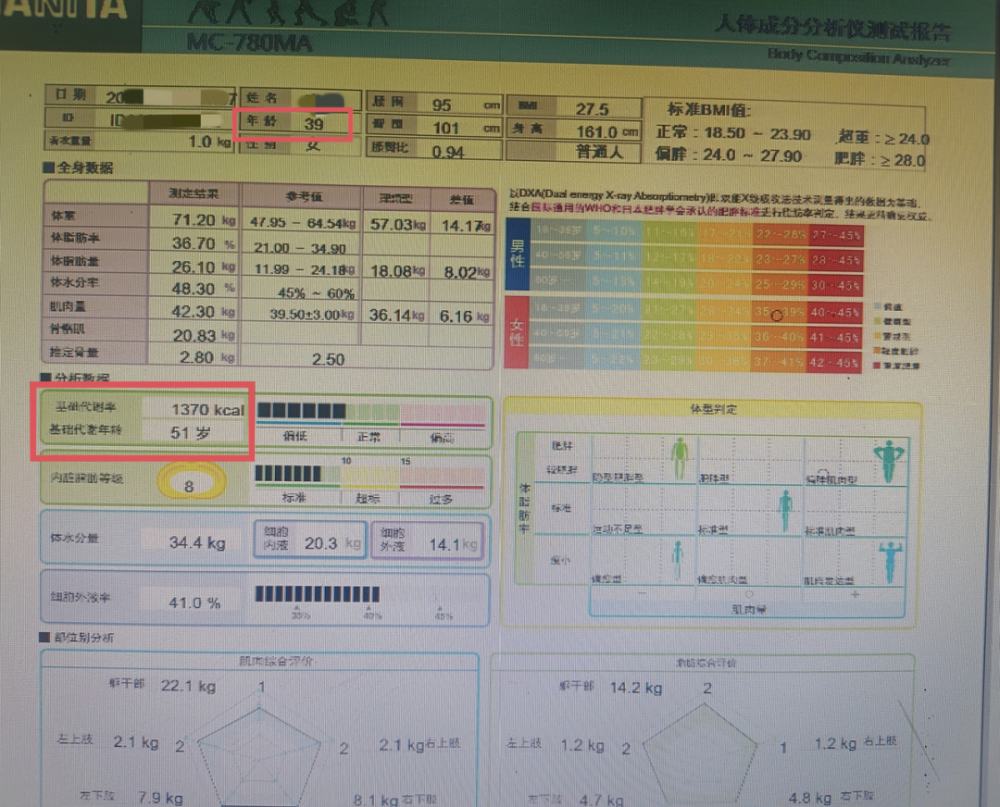Click the red 40-45% cell in female row
1000x807 pixels.
click(x=835, y=312)
